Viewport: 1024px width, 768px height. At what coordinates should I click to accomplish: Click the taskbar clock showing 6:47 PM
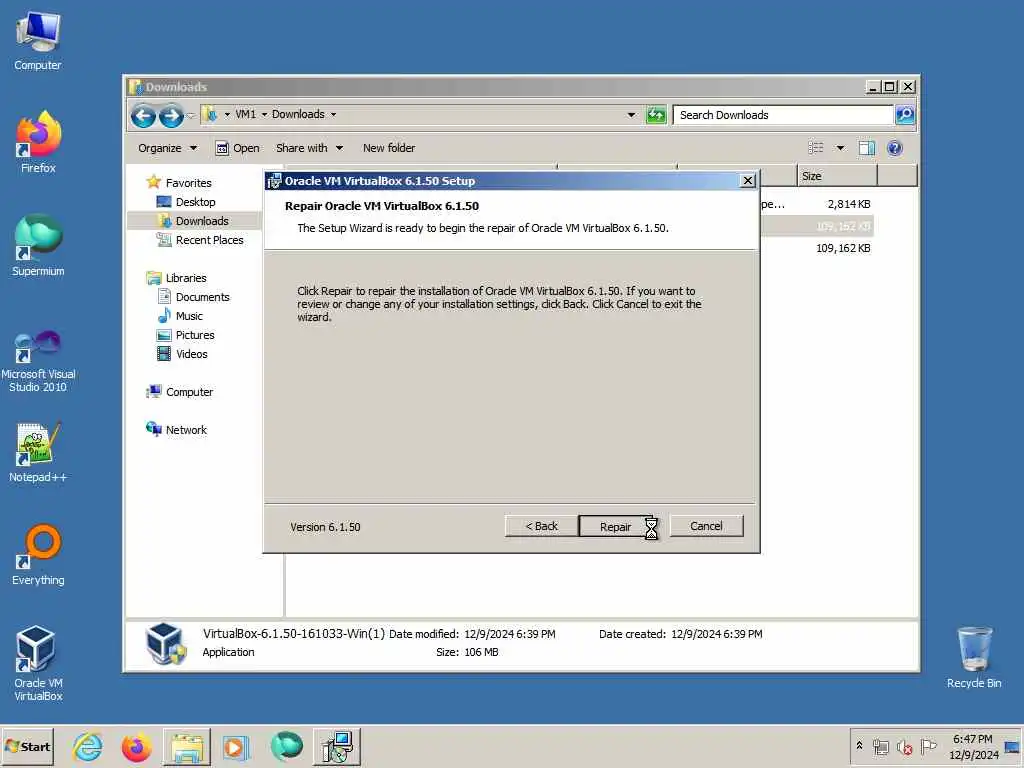973,746
